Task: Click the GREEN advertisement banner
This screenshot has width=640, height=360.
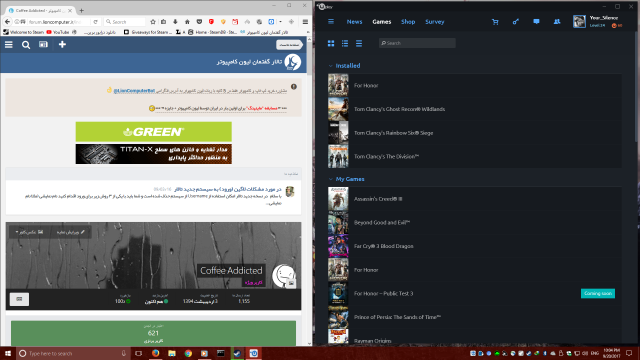Action: pyautogui.click(x=153, y=132)
